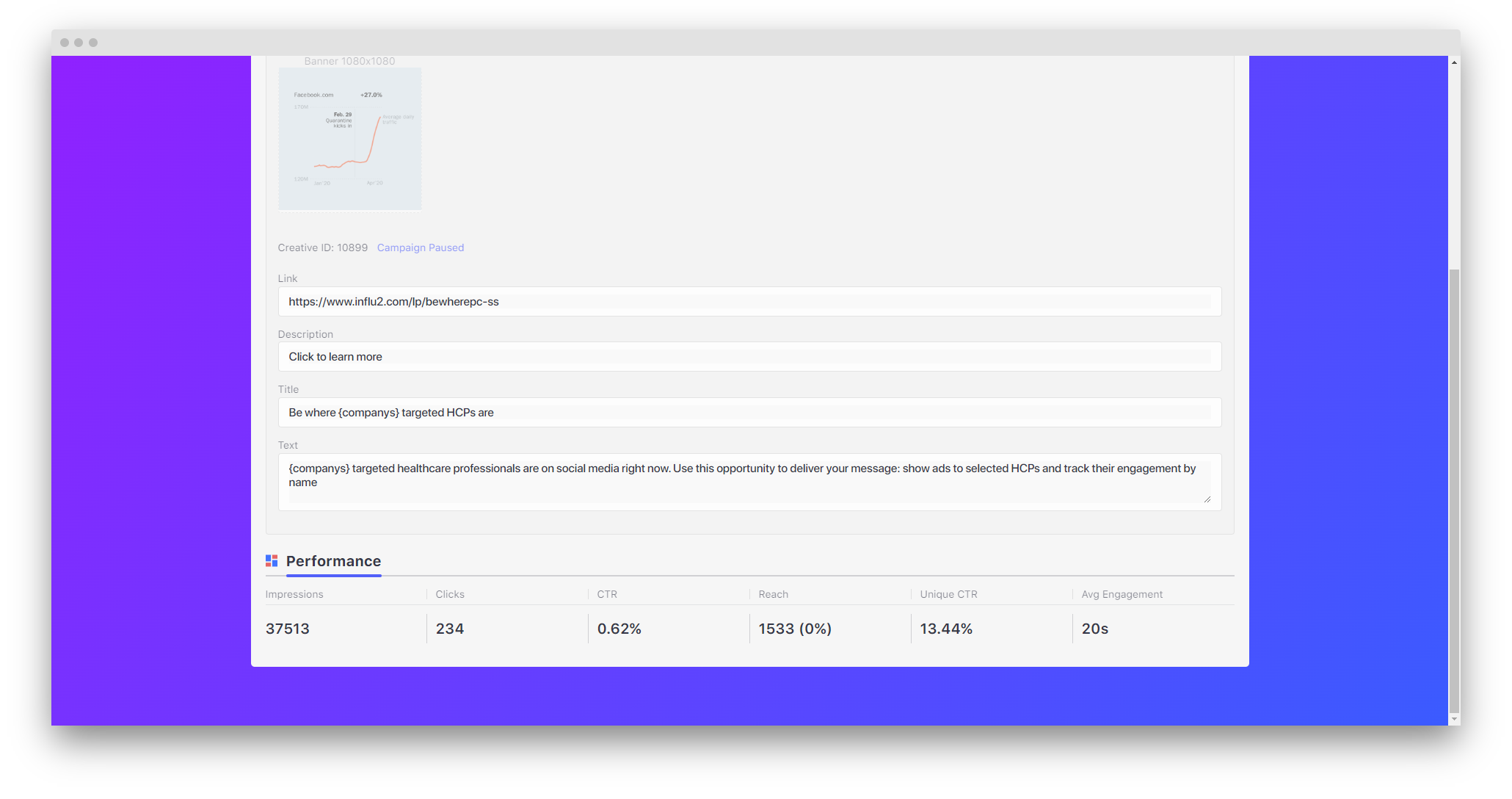This screenshot has width=1512, height=799.
Task: Click the Impressions column header
Action: pos(294,594)
